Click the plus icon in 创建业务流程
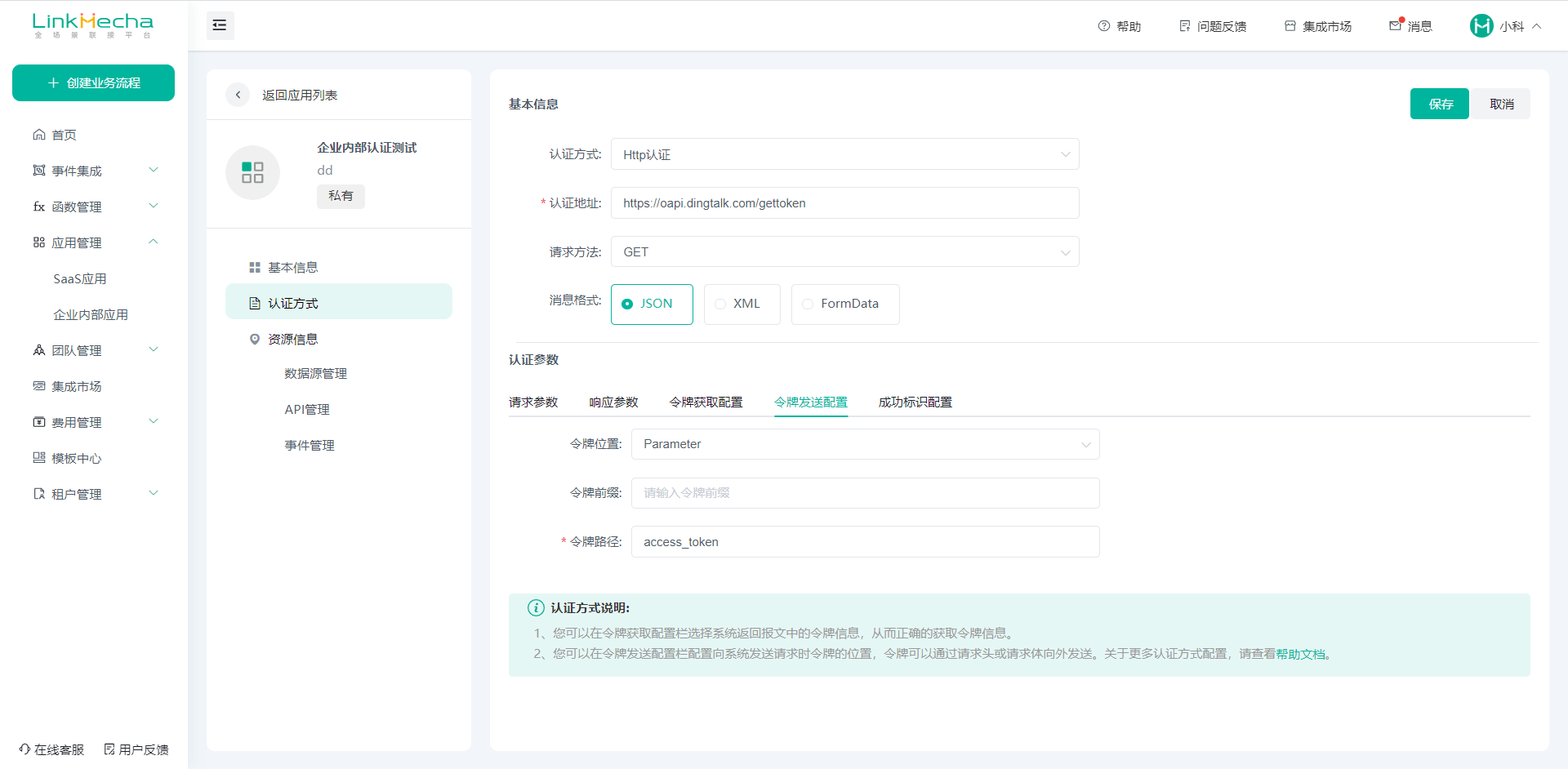Image resolution: width=1568 pixels, height=769 pixels. pos(53,83)
